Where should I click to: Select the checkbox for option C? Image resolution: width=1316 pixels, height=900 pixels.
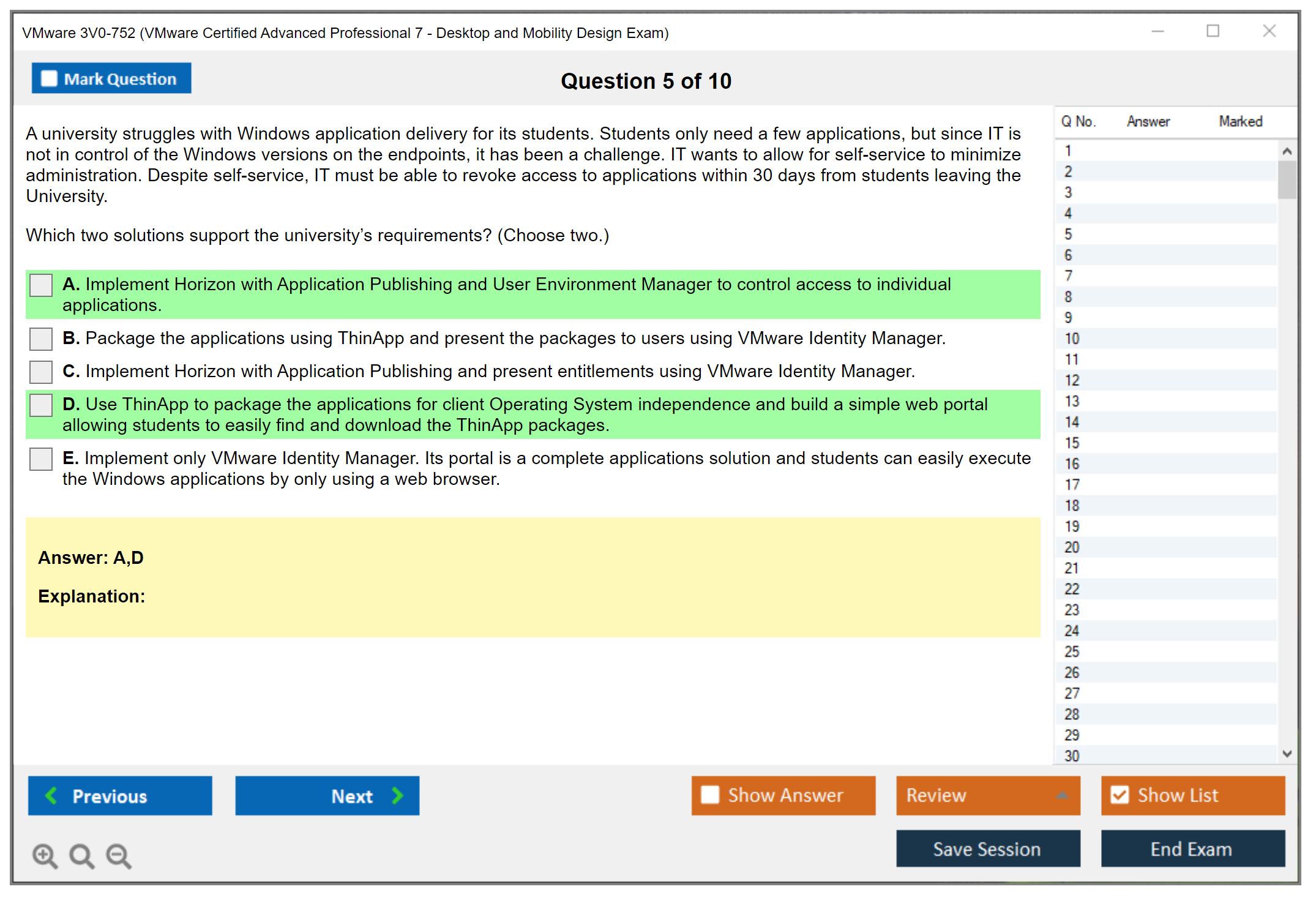pyautogui.click(x=41, y=372)
